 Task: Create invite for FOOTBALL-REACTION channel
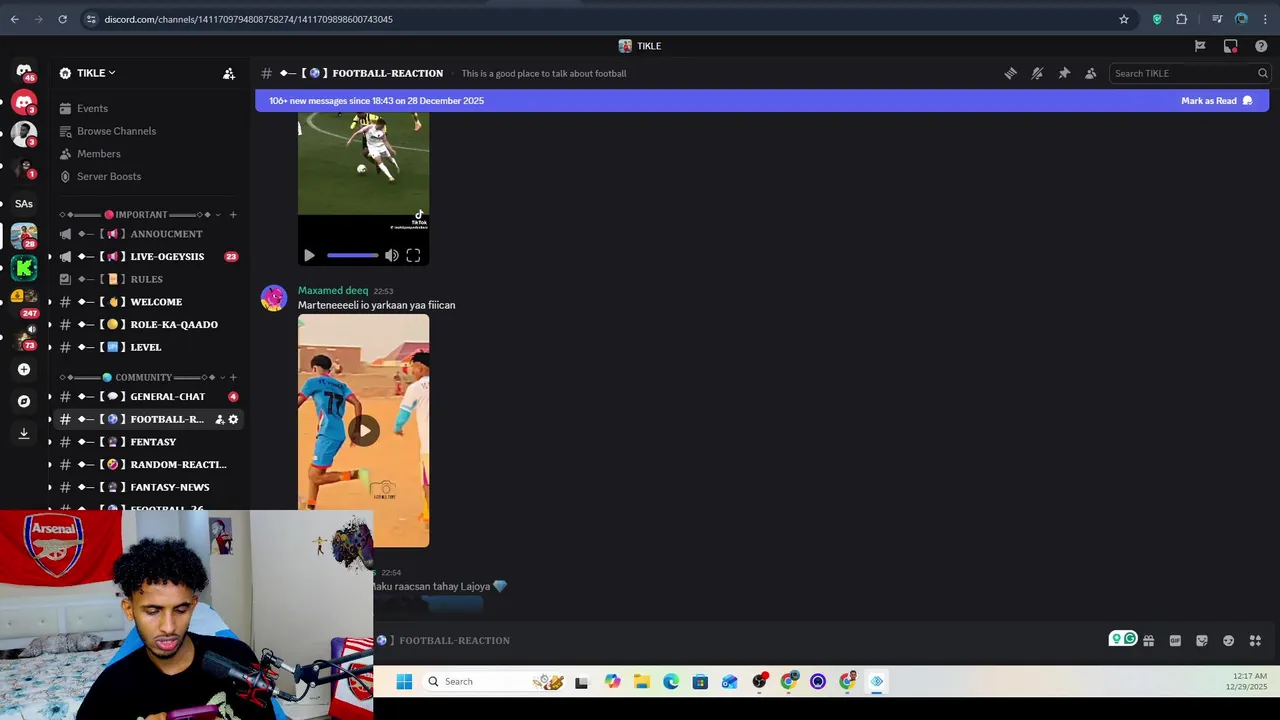pos(219,419)
